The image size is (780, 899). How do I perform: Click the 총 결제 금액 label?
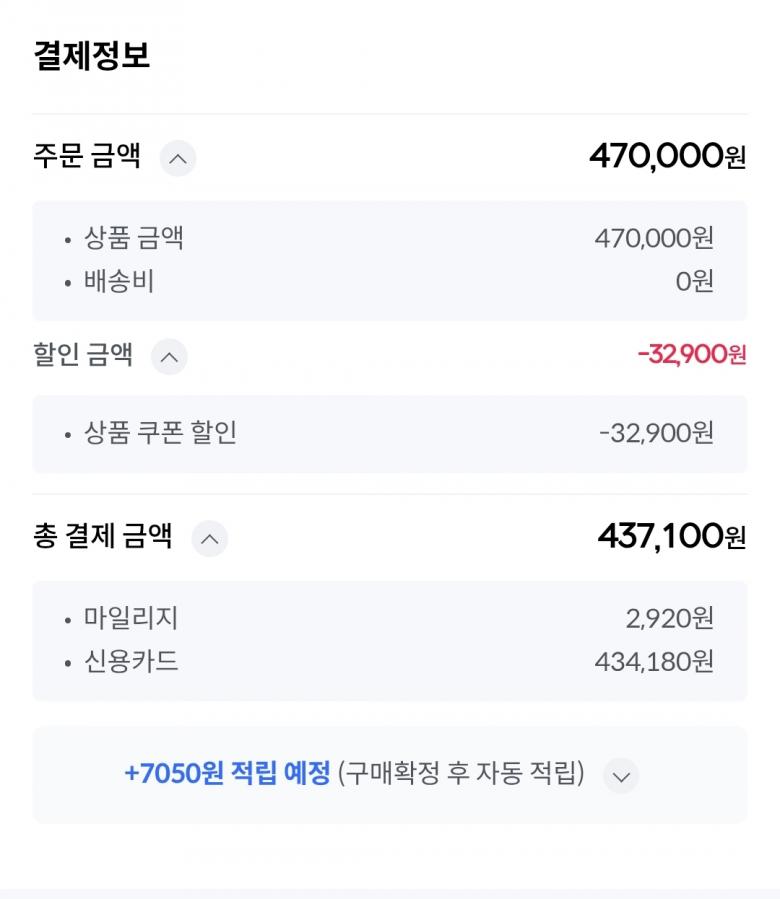[103, 537]
